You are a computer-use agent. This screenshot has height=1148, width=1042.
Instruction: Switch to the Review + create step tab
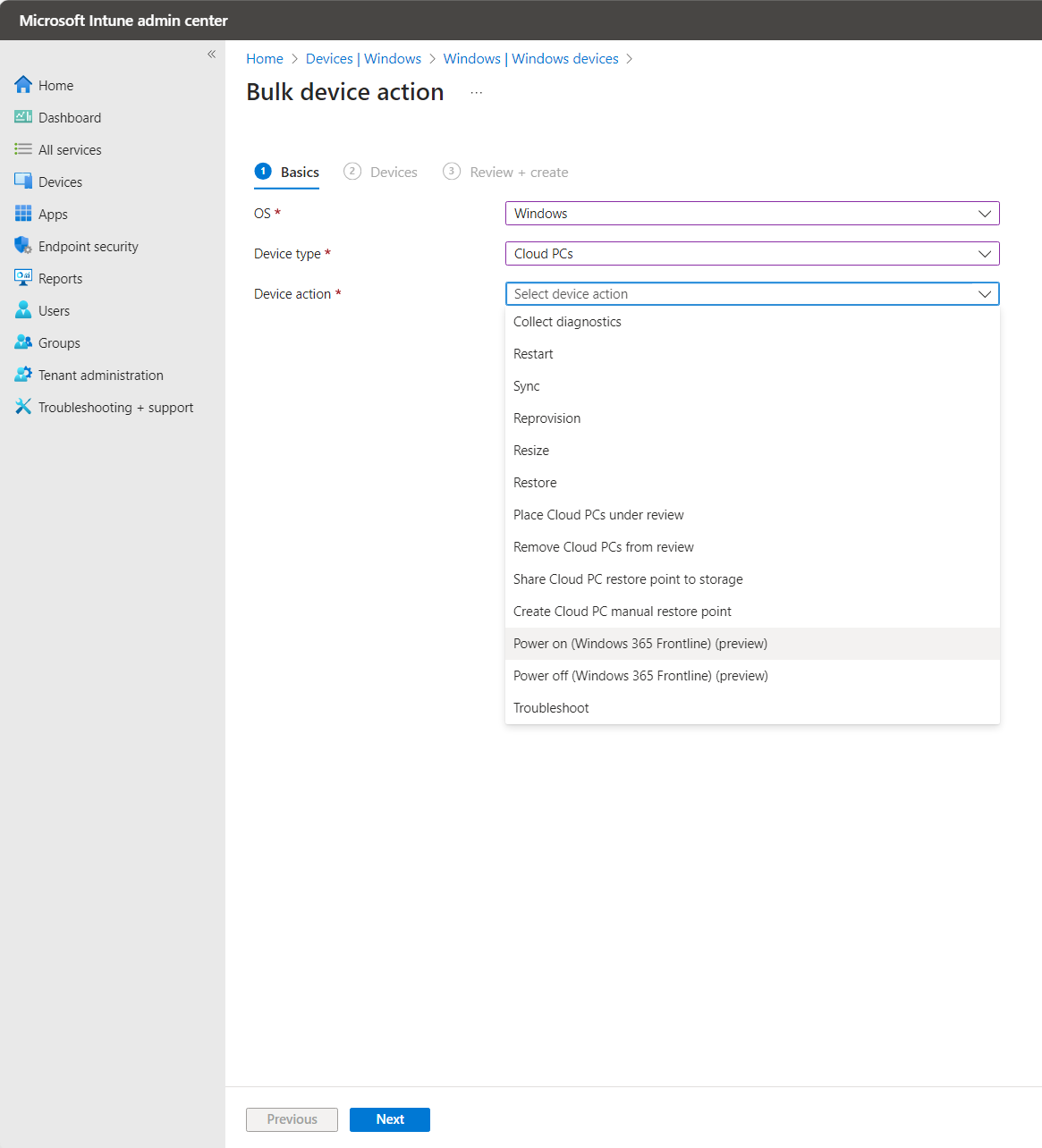pyautogui.click(x=506, y=172)
